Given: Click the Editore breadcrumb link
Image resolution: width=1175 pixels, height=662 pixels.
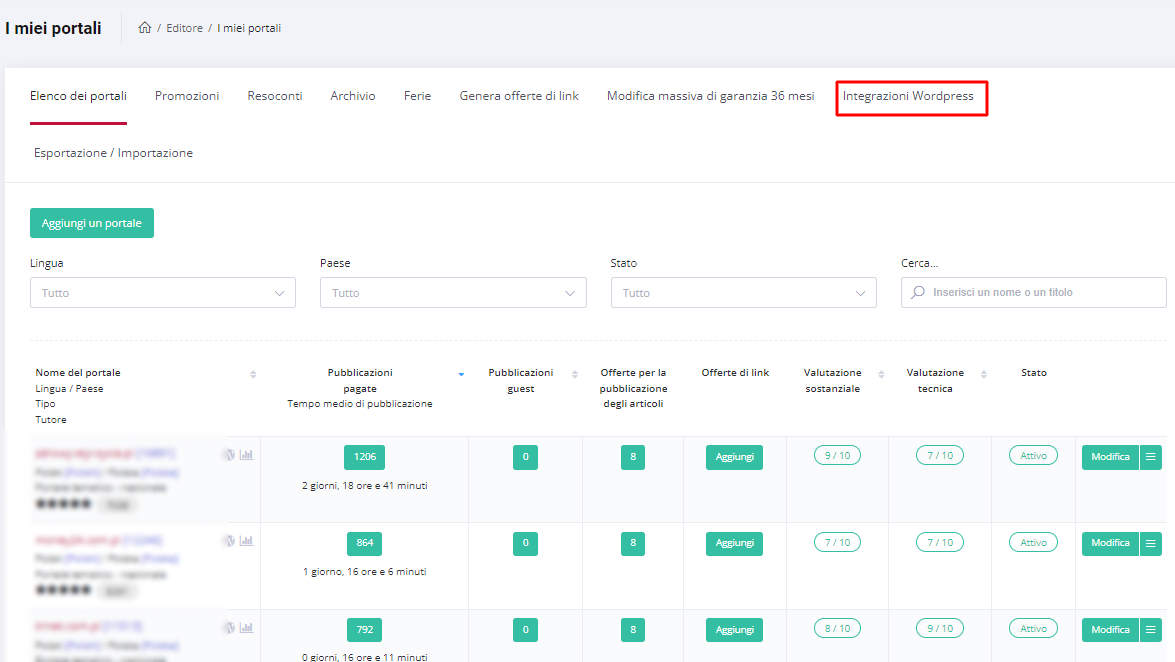Looking at the screenshot, I should click(184, 28).
